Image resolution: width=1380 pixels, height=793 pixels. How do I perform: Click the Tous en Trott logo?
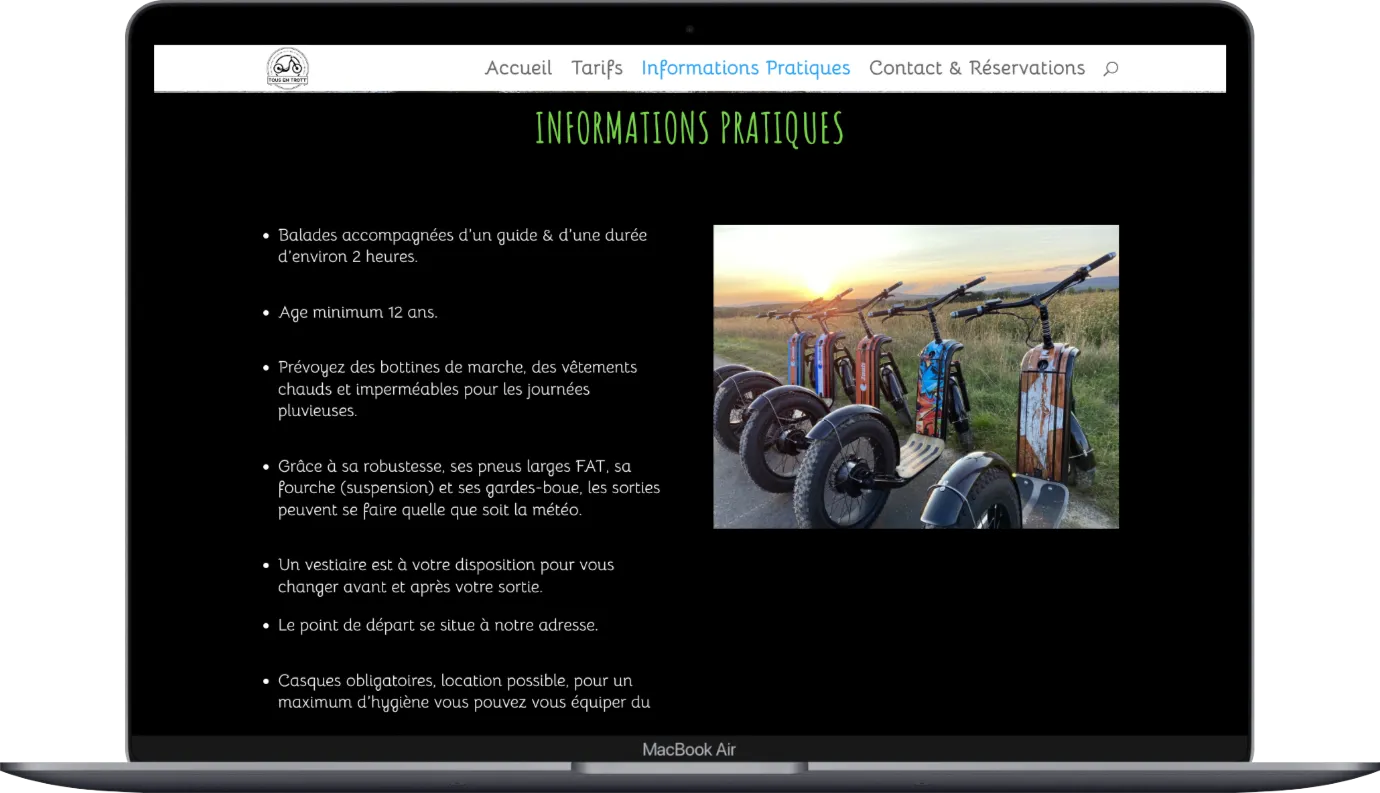(287, 68)
